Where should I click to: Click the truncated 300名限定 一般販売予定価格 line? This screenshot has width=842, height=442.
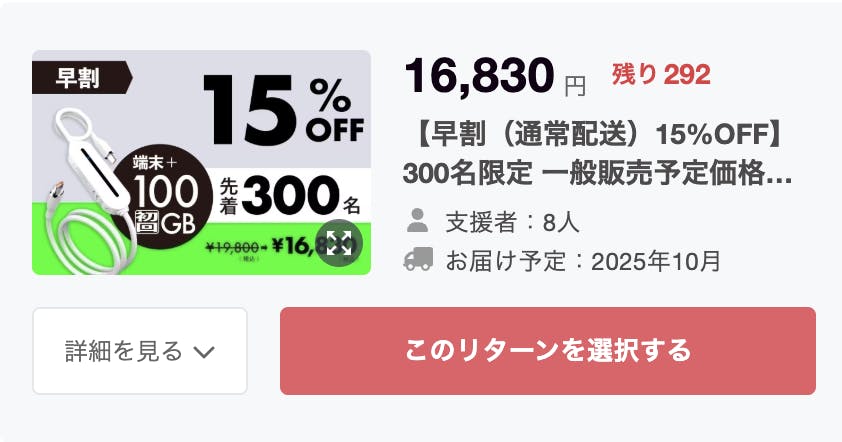click(584, 172)
